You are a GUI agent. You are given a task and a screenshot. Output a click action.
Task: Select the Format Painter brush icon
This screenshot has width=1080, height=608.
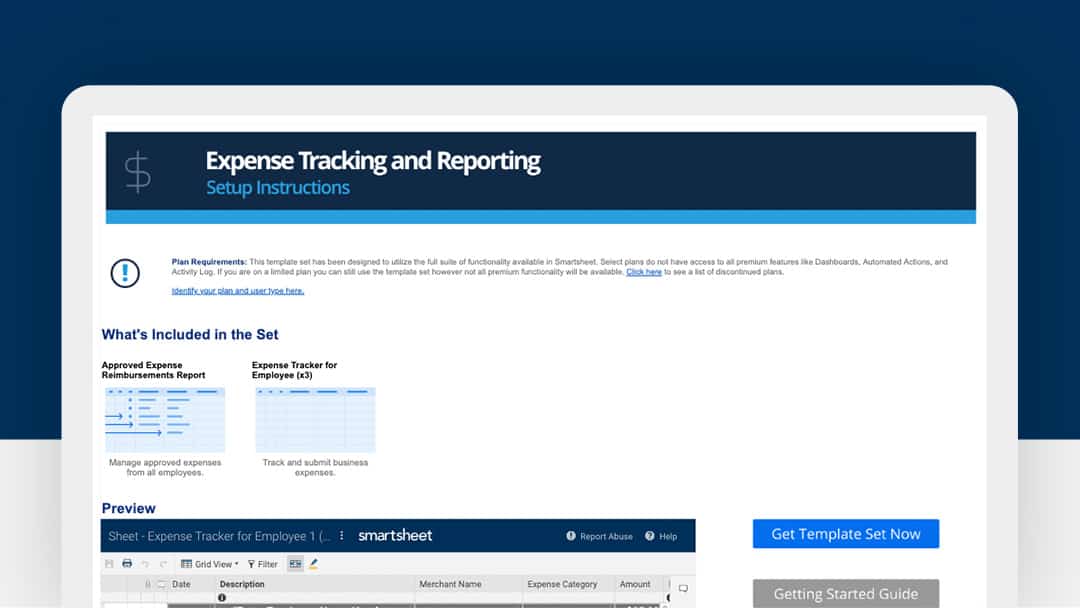[314, 563]
